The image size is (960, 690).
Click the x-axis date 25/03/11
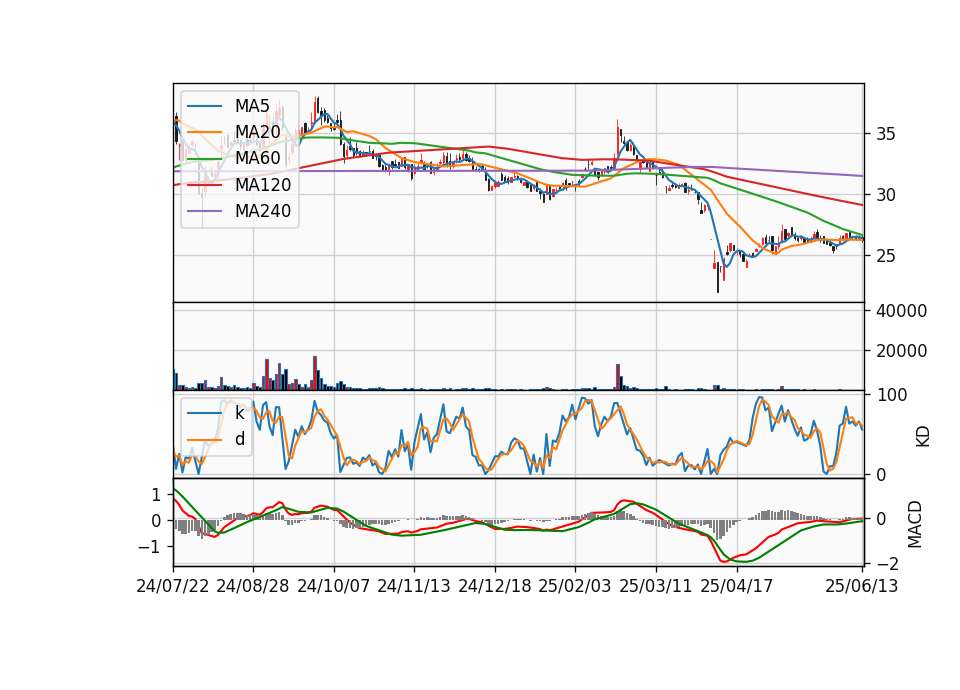[656, 586]
